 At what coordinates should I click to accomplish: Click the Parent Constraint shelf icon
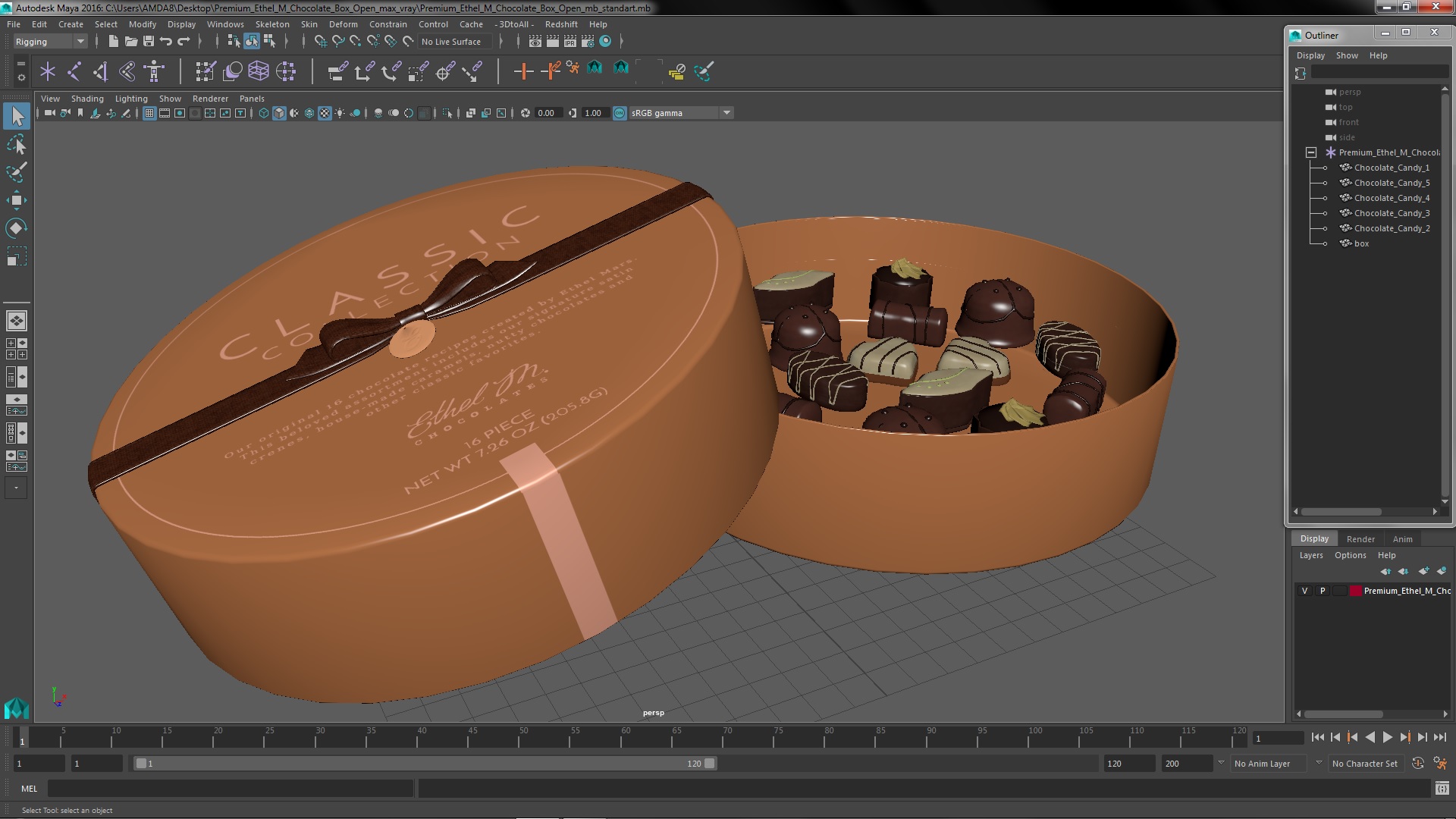[x=337, y=71]
